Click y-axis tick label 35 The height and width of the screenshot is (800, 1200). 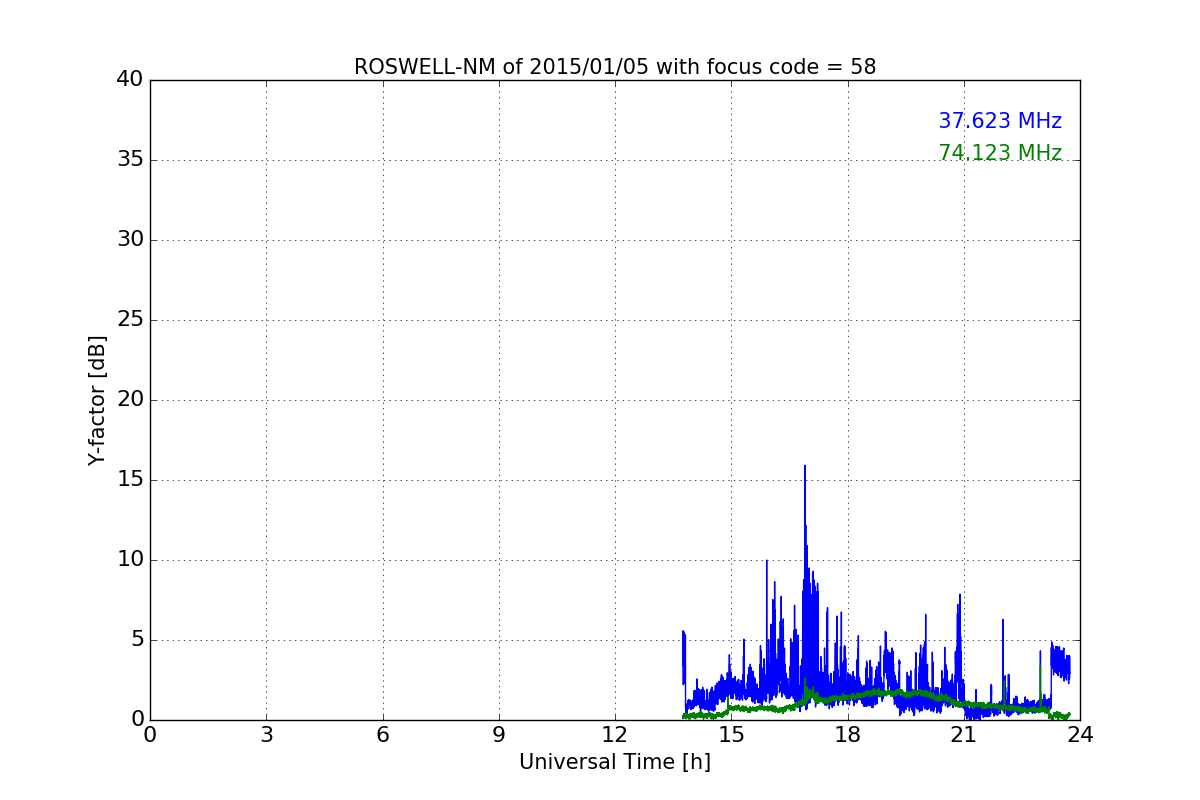tap(130, 160)
